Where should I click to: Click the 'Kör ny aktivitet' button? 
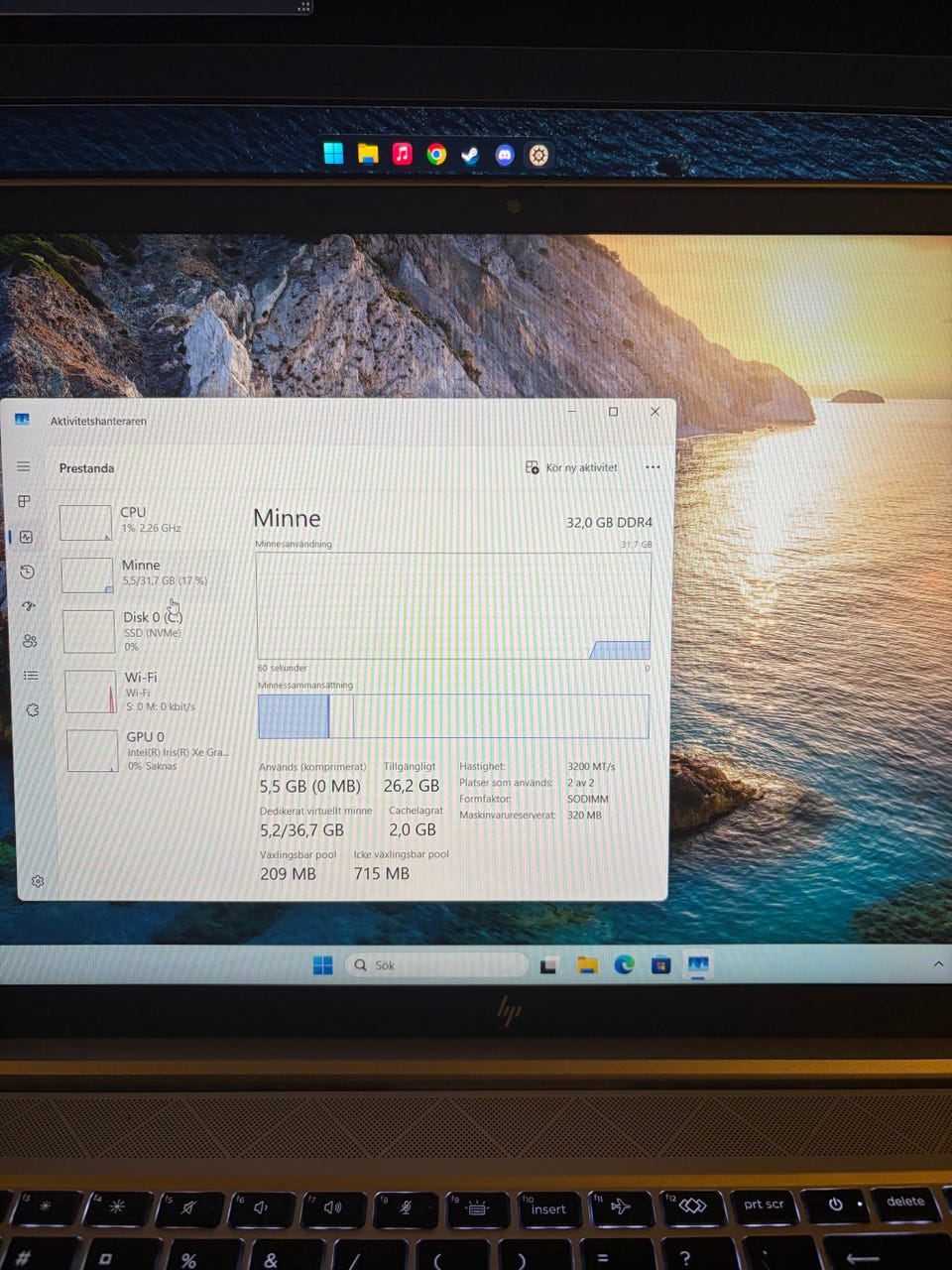click(571, 467)
